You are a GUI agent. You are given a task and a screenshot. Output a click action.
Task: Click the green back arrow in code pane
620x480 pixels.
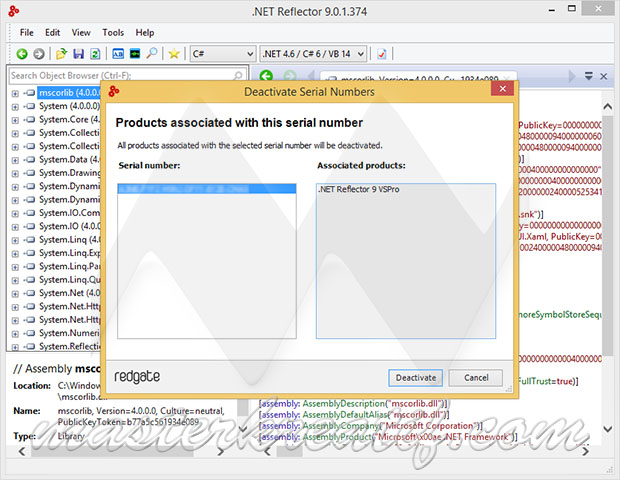[x=267, y=76]
